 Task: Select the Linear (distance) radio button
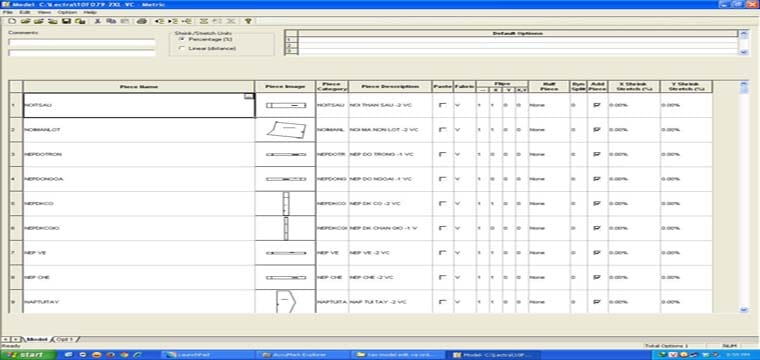pyautogui.click(x=182, y=48)
